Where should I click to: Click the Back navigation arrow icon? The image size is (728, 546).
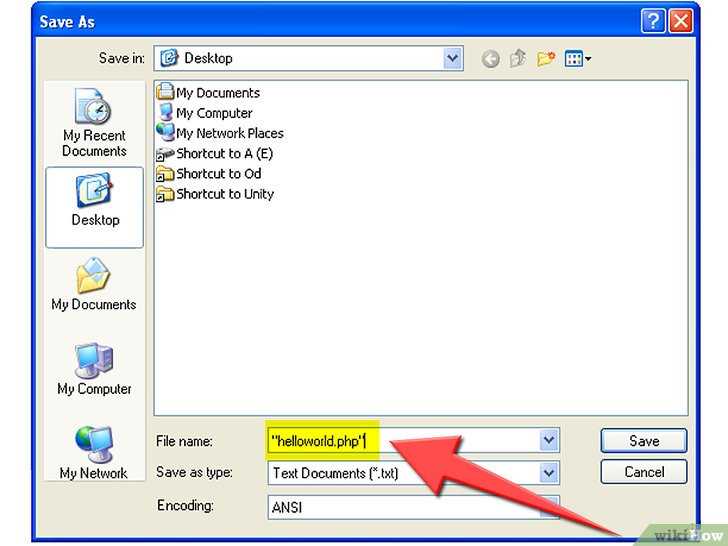[x=490, y=59]
